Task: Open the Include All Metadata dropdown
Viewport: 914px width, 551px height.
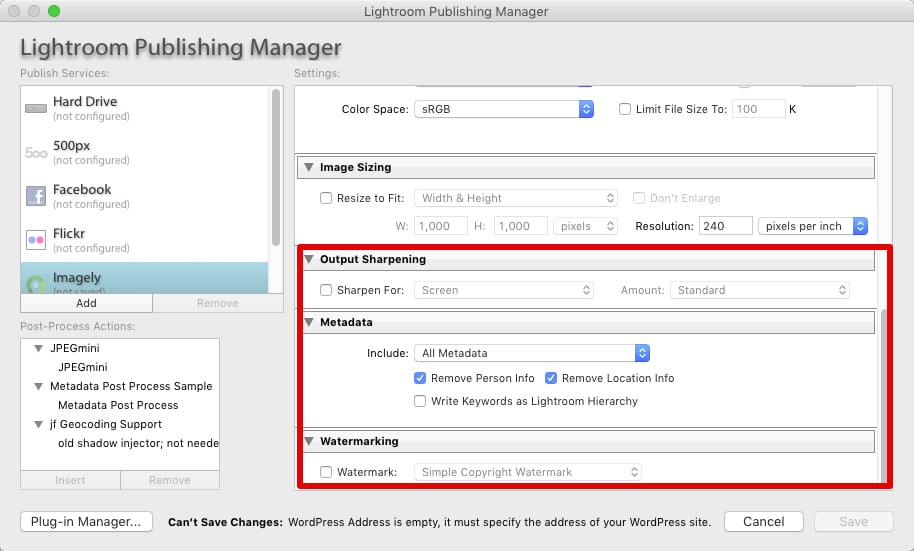Action: 532,353
